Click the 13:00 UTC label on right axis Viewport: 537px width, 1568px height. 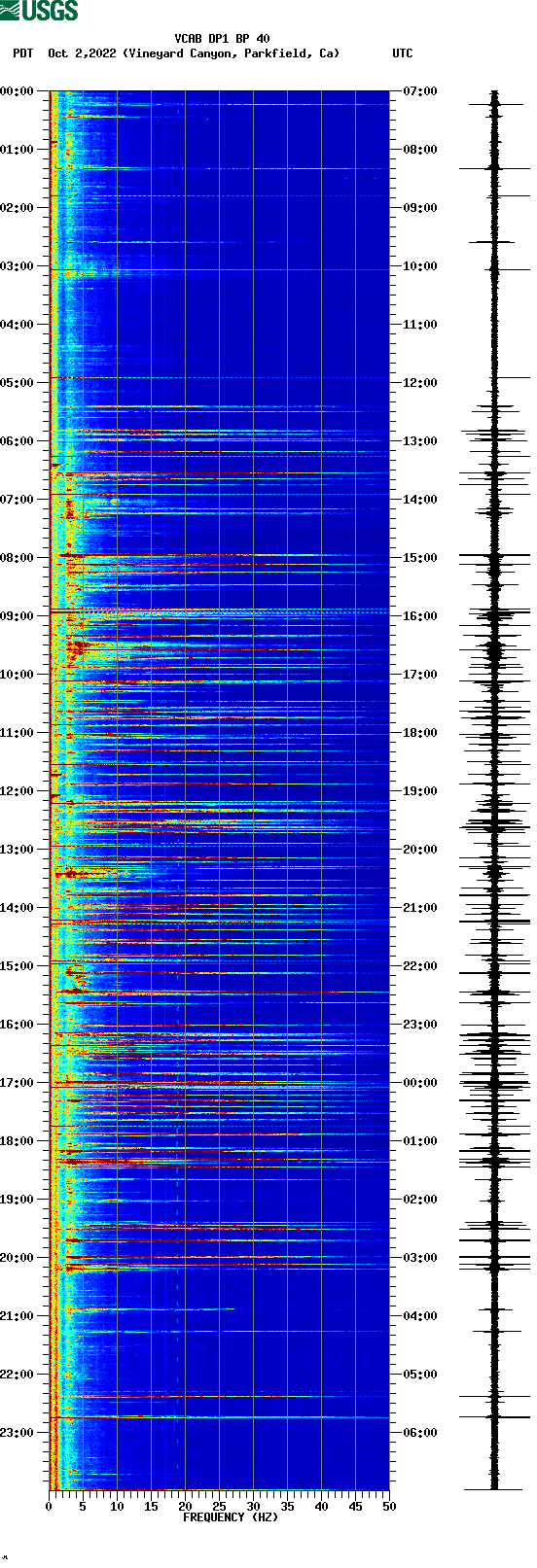pos(420,441)
